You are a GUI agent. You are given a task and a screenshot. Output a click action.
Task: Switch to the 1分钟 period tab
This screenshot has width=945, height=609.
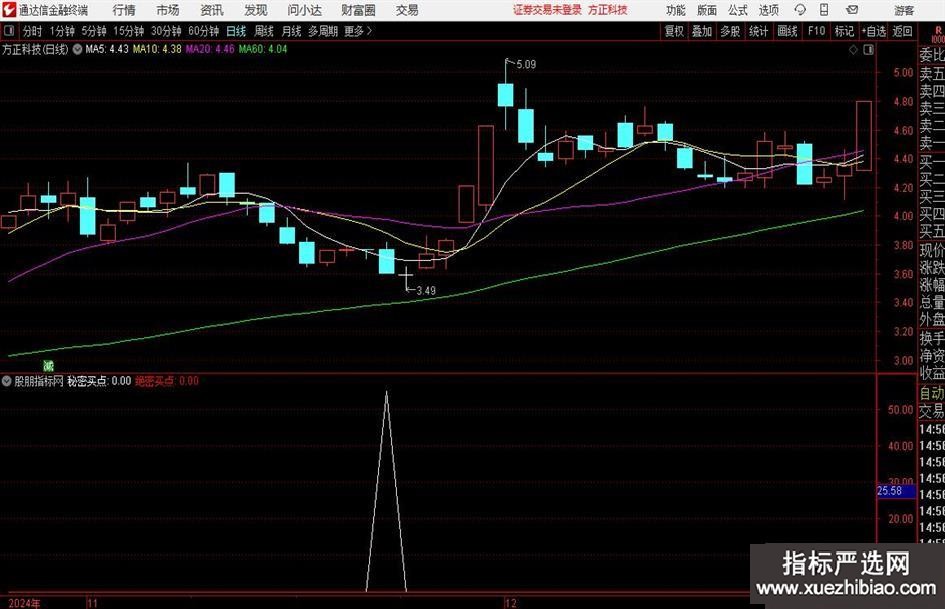pyautogui.click(x=62, y=31)
